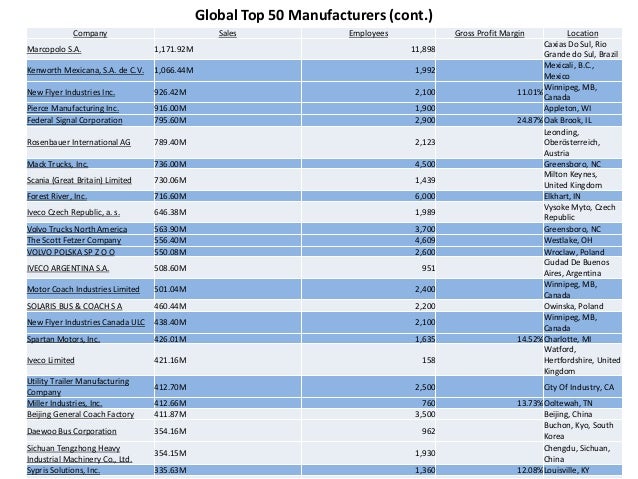Select the 6,000 employees value
638x479 pixels.
click(x=425, y=196)
